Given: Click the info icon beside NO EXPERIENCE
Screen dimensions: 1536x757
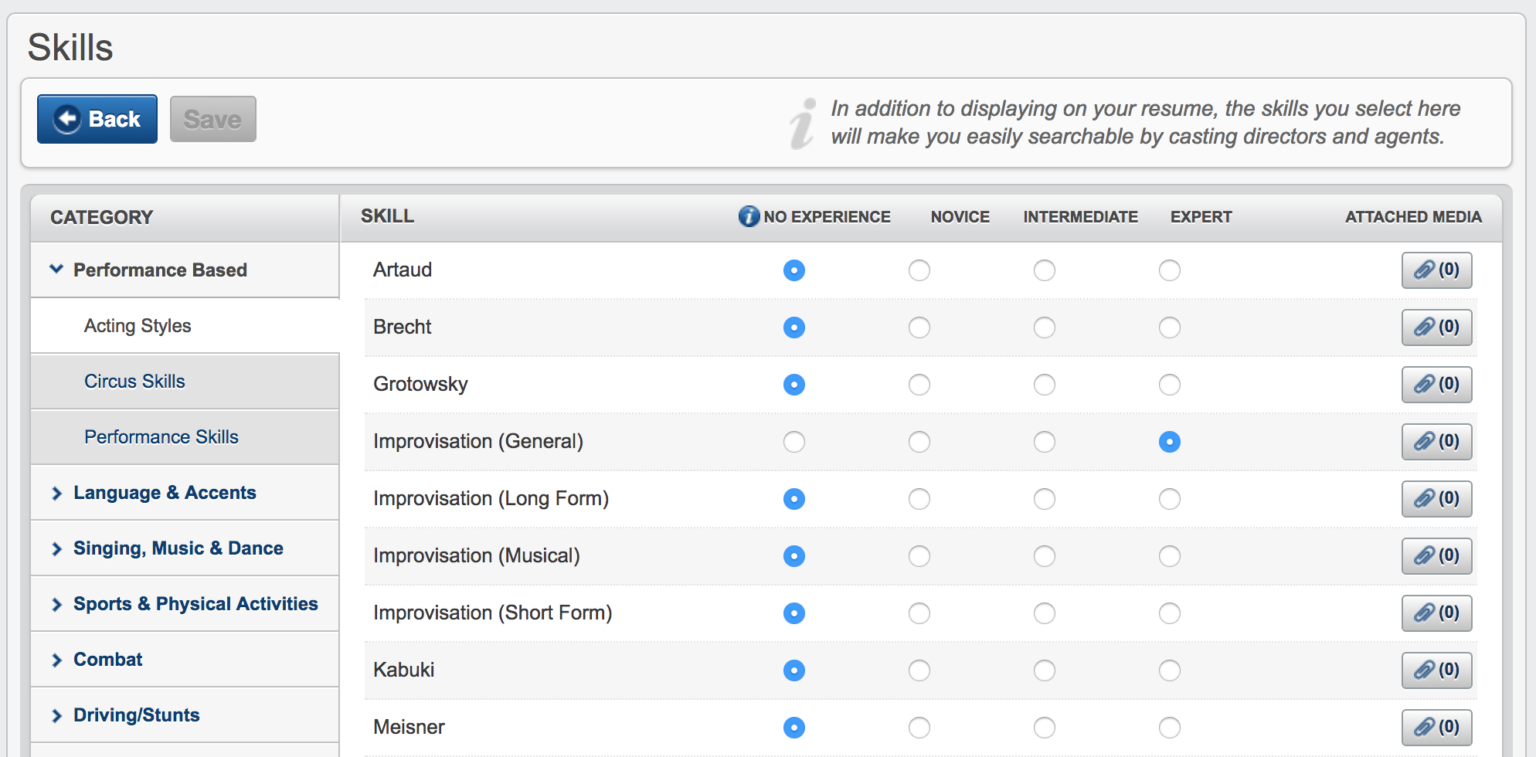Looking at the screenshot, I should pyautogui.click(x=749, y=216).
